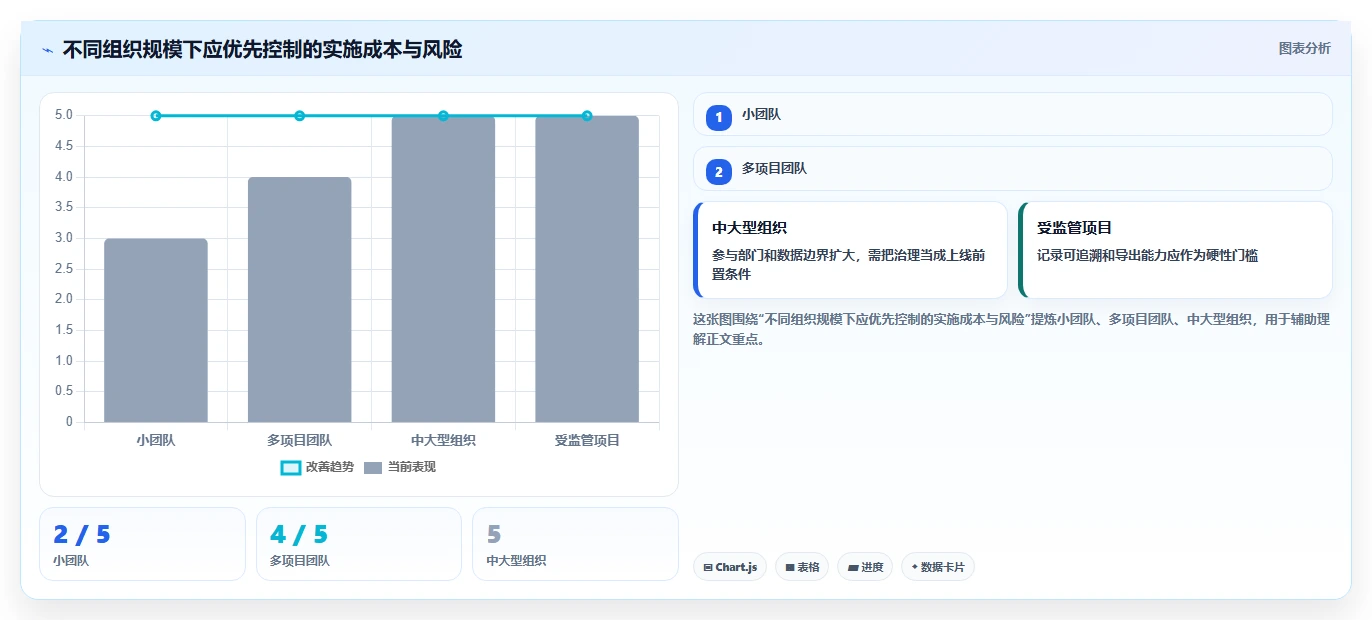Image resolution: width=1372 pixels, height=620 pixels.
Task: Click the trend line point above 小团队
Action: coord(156,116)
